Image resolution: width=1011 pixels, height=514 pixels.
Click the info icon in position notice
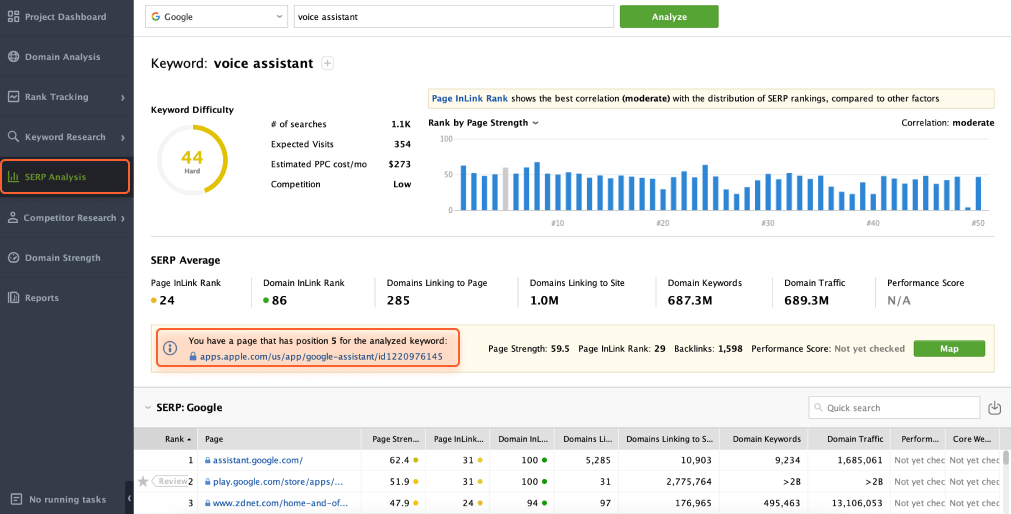click(171, 349)
